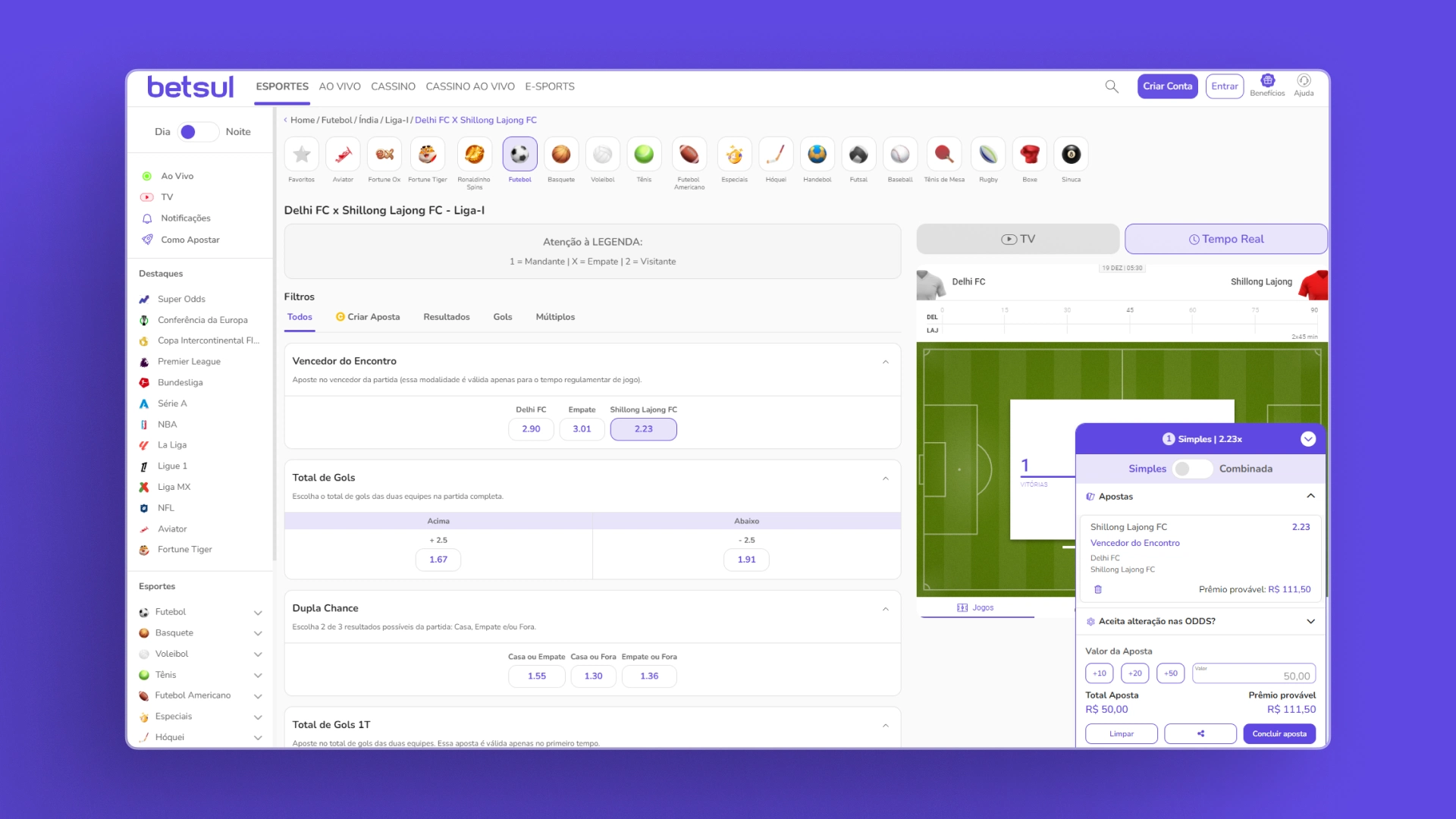This screenshot has width=1456, height=819.
Task: Open the Ronaldinho Spins icon
Action: pyautogui.click(x=474, y=155)
